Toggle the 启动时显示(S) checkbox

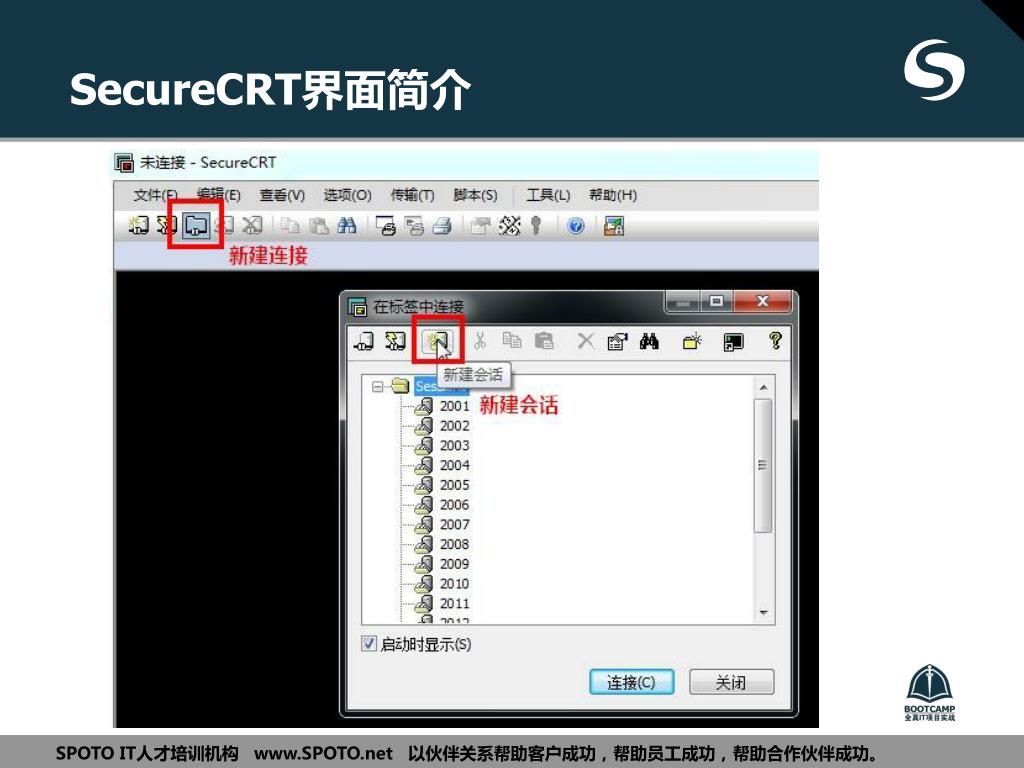369,644
